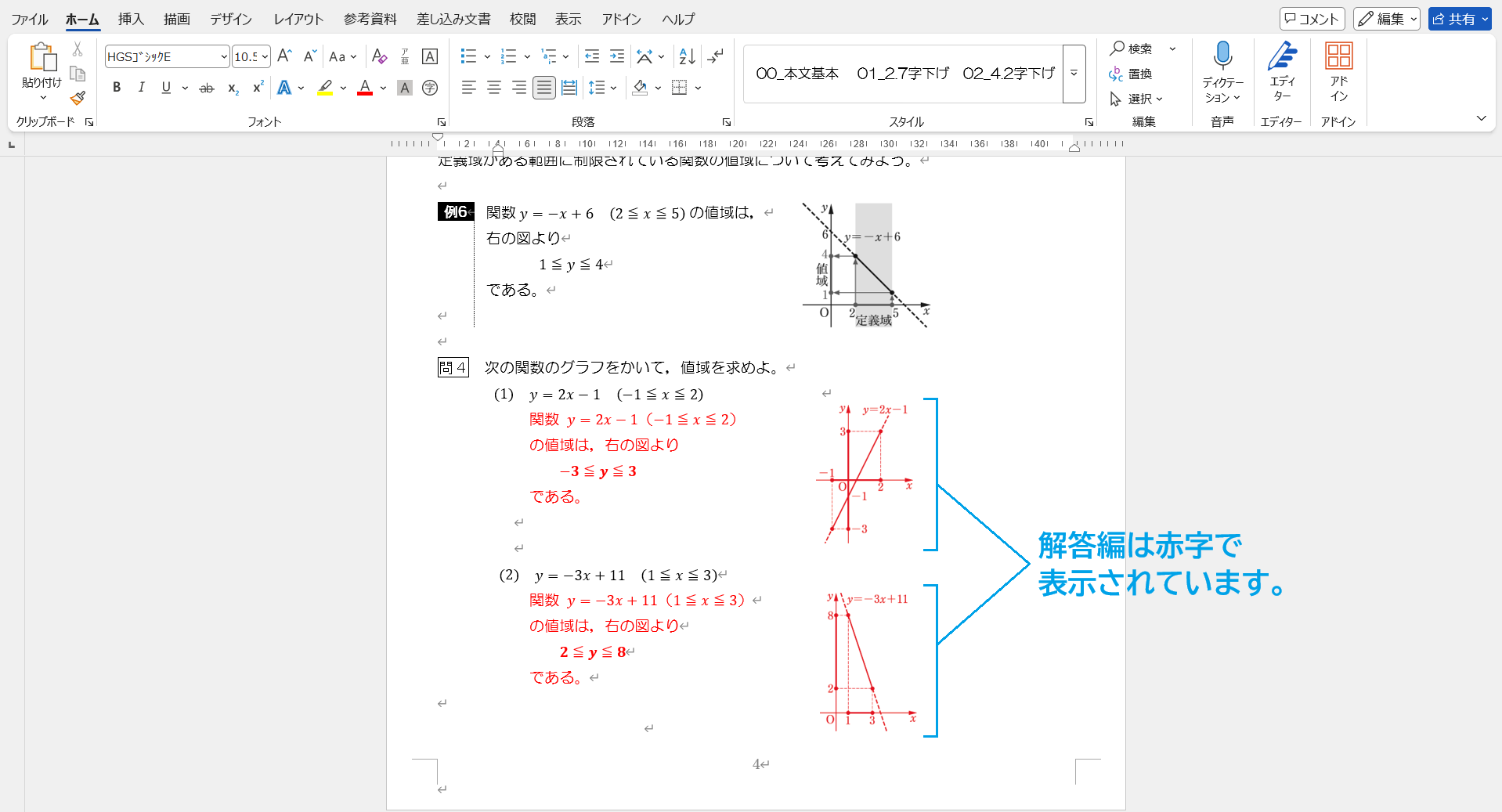Toggle Italic formatting

[141, 88]
